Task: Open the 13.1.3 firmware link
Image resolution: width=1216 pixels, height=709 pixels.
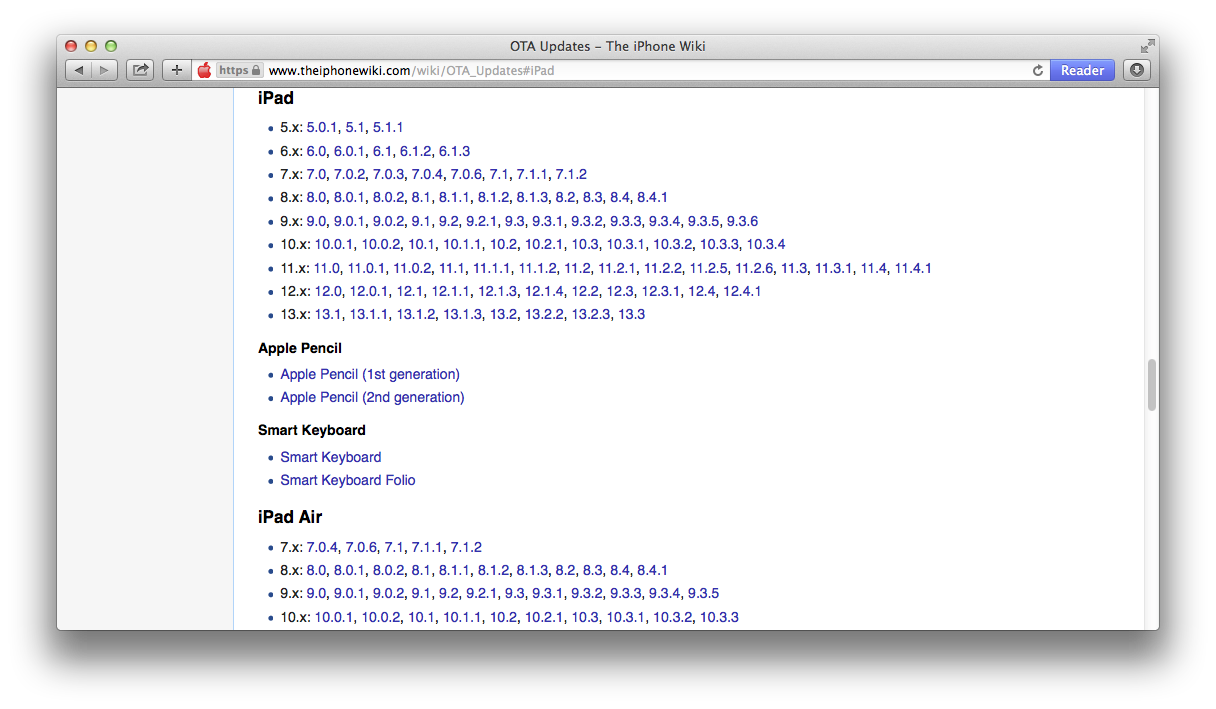Action: pyautogui.click(x=463, y=314)
